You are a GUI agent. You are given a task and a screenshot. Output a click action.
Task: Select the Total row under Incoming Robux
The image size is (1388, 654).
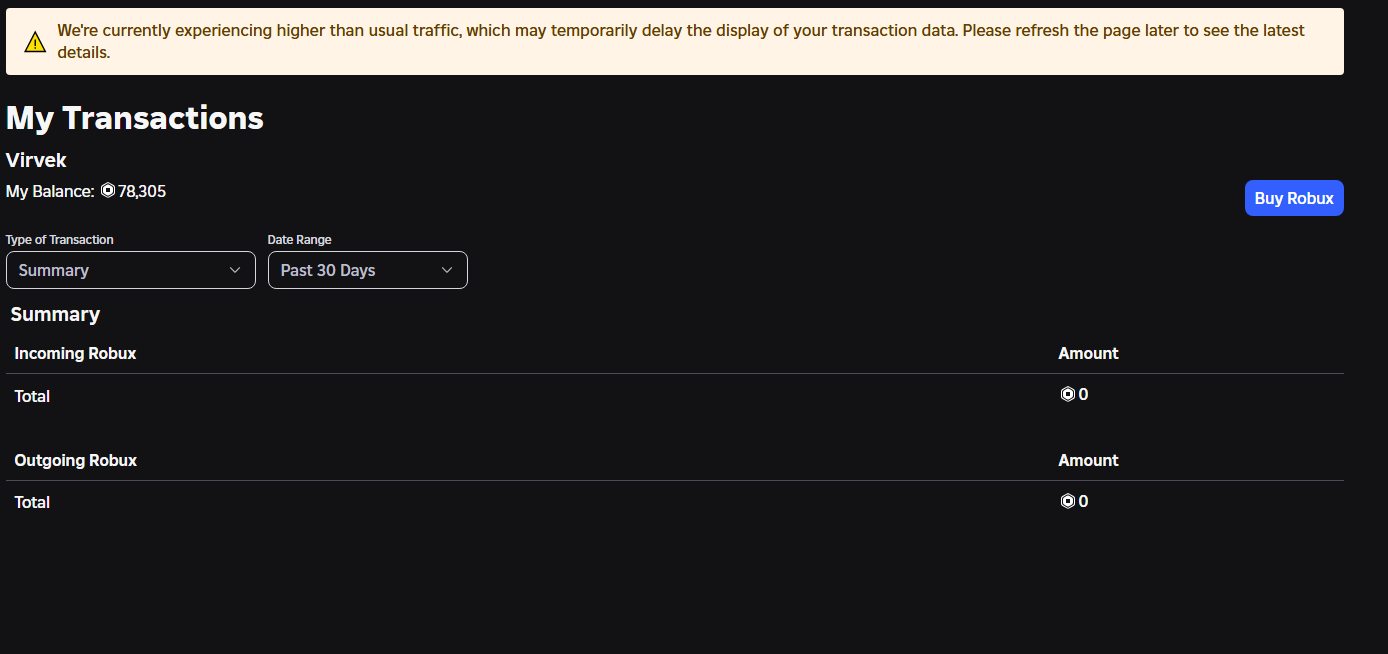point(32,395)
